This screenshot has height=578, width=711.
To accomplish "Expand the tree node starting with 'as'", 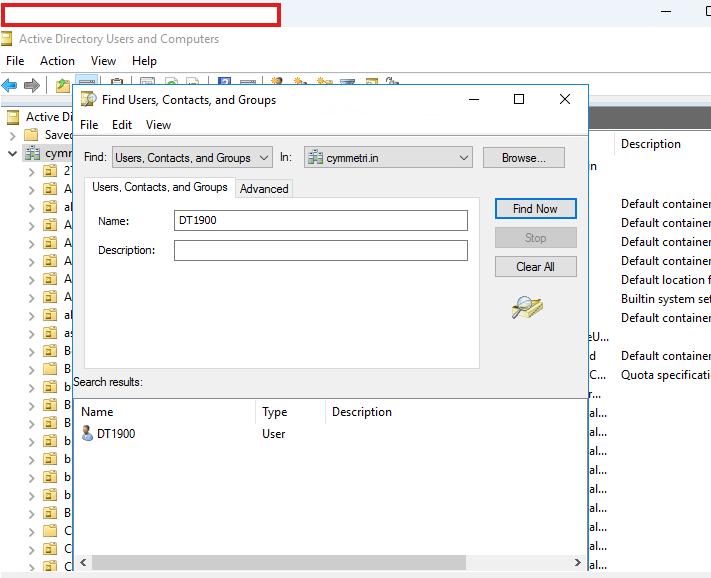I will point(31,334).
